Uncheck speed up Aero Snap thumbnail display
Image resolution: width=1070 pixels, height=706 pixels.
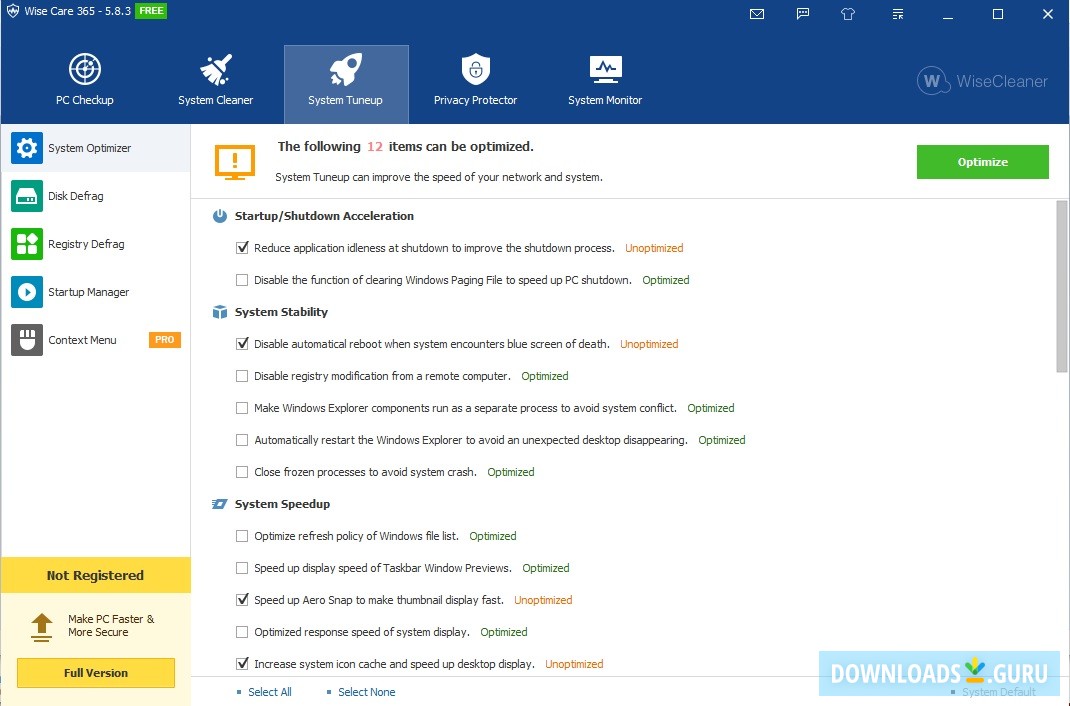[242, 600]
